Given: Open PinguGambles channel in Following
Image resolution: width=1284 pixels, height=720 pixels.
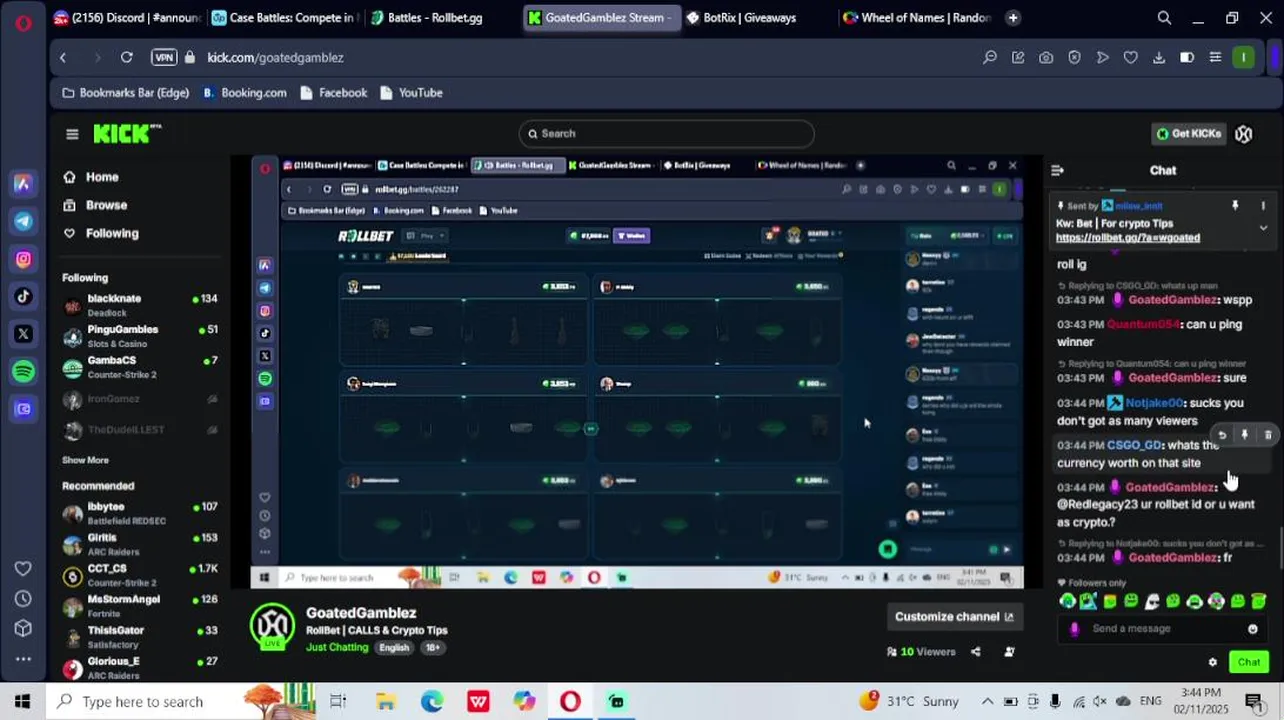Looking at the screenshot, I should [140, 336].
